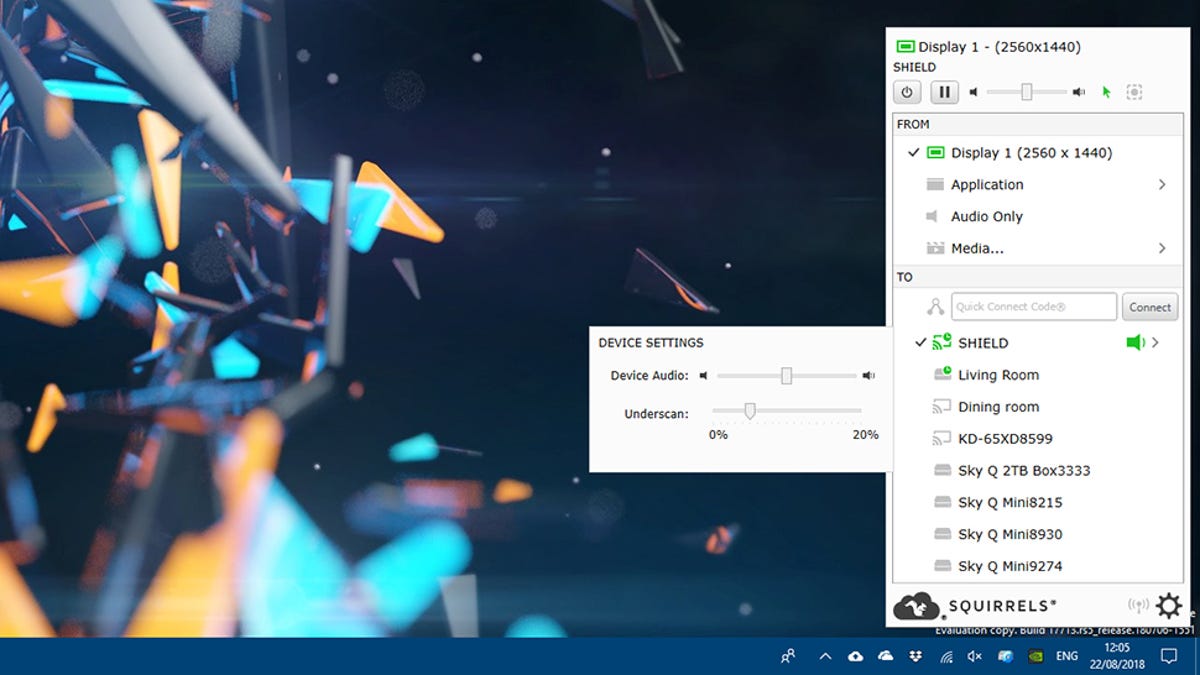Screen dimensions: 1200x675
Task: Adjust the Device Audio slider
Action: pyautogui.click(x=787, y=375)
